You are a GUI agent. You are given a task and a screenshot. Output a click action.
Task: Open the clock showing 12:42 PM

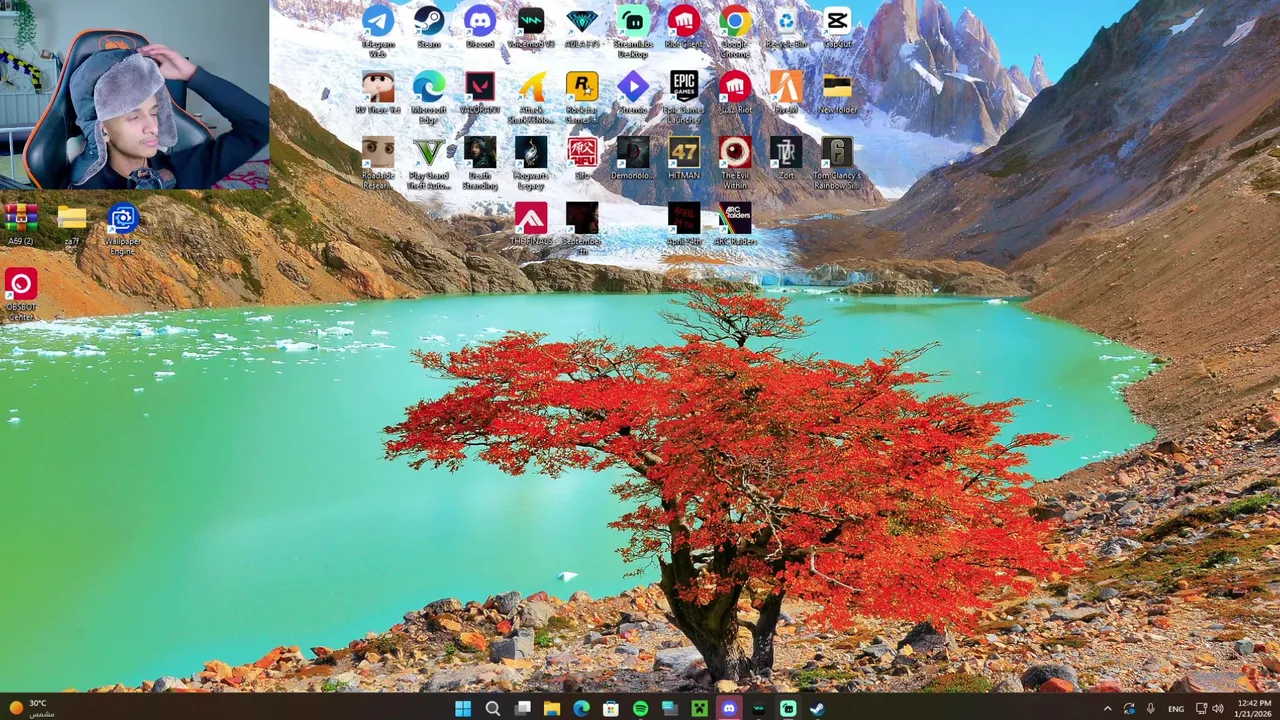click(1254, 708)
